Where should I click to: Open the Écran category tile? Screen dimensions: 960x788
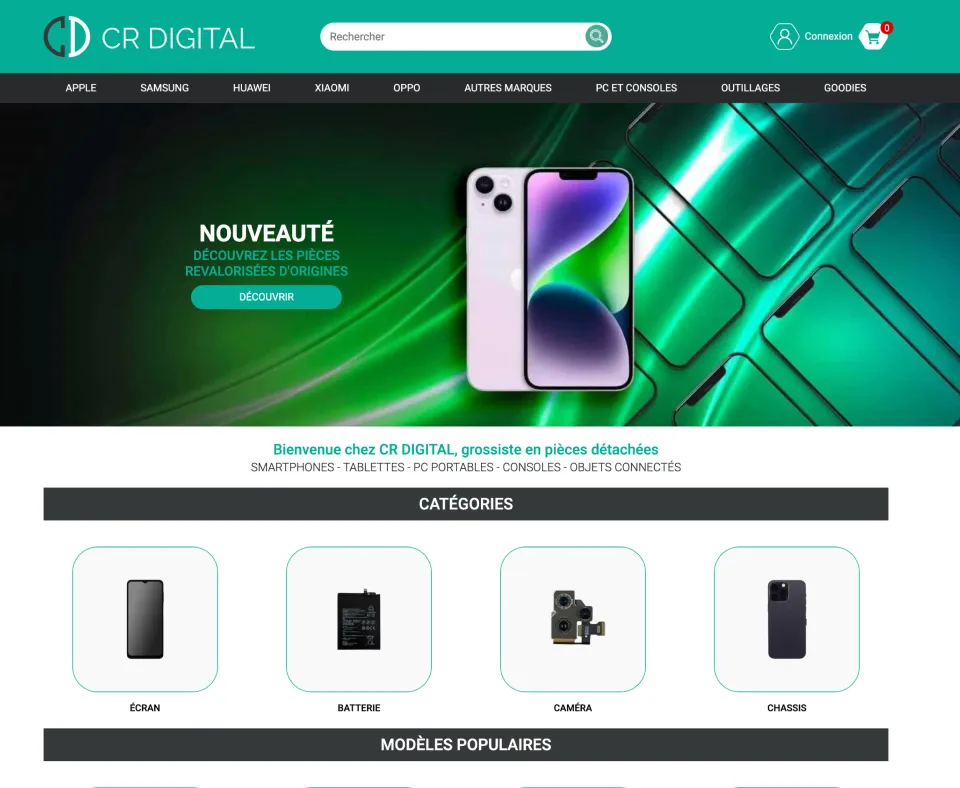pos(145,619)
